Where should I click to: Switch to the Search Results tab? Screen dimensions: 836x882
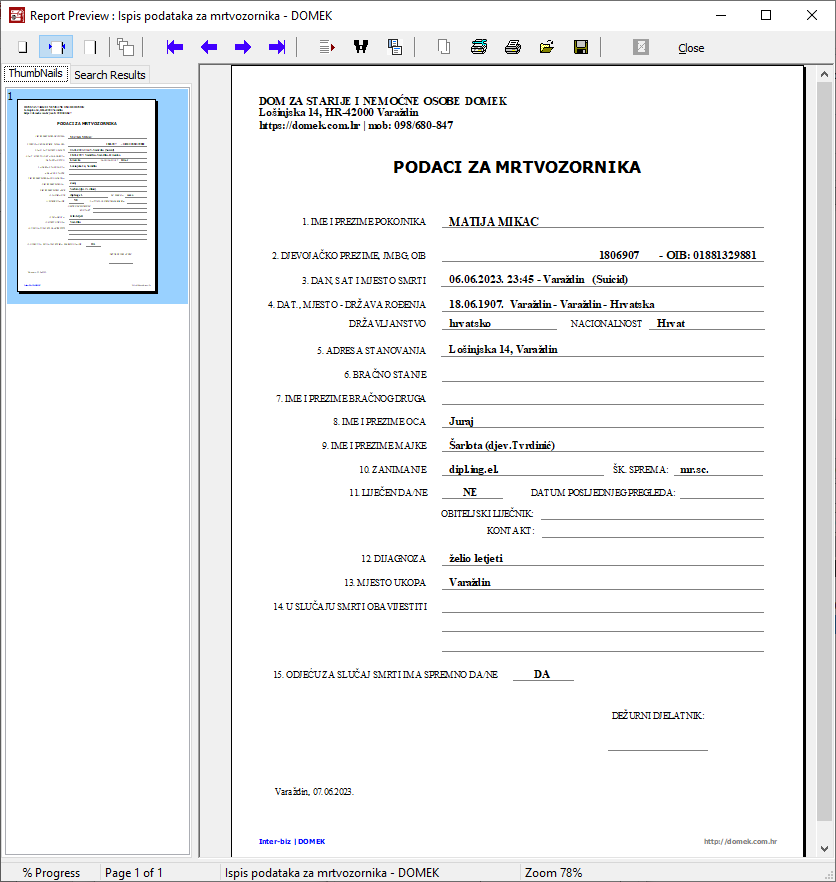click(x=110, y=75)
